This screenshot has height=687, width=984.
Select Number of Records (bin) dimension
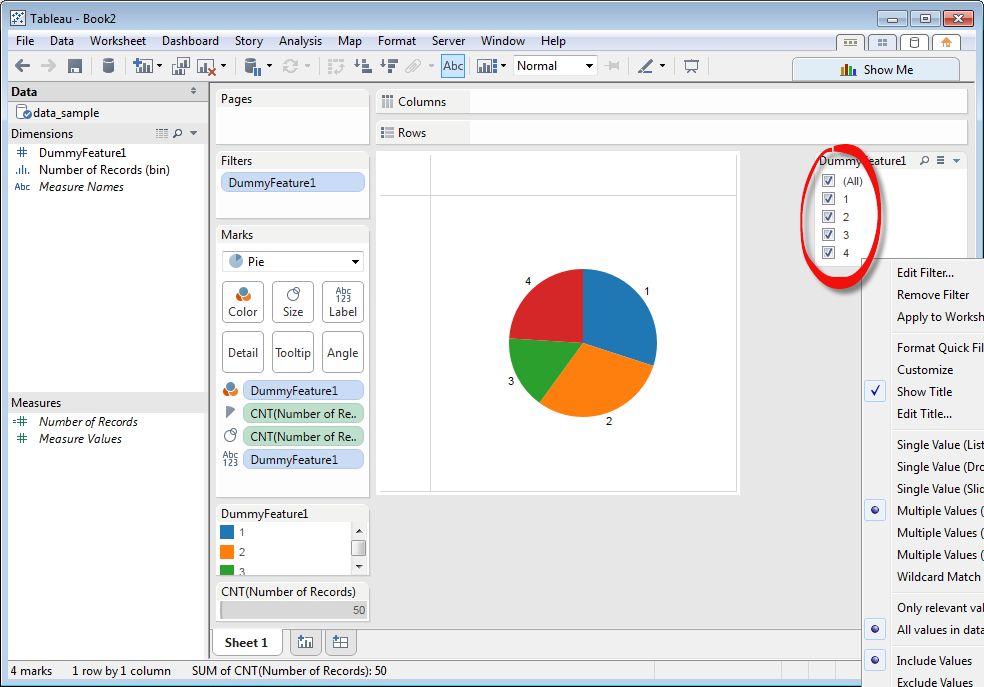(104, 169)
